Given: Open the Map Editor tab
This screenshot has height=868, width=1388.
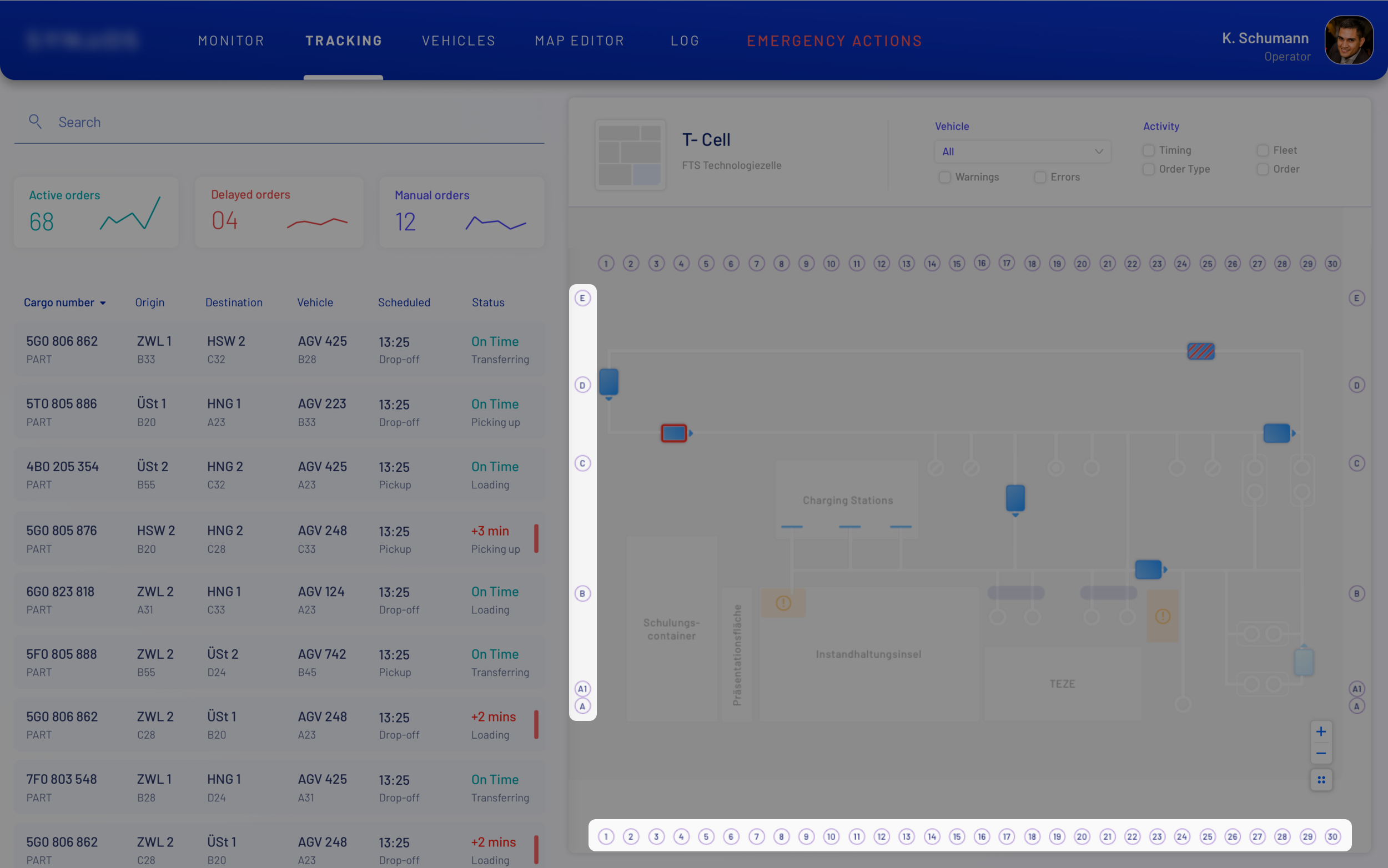Looking at the screenshot, I should click(x=580, y=41).
